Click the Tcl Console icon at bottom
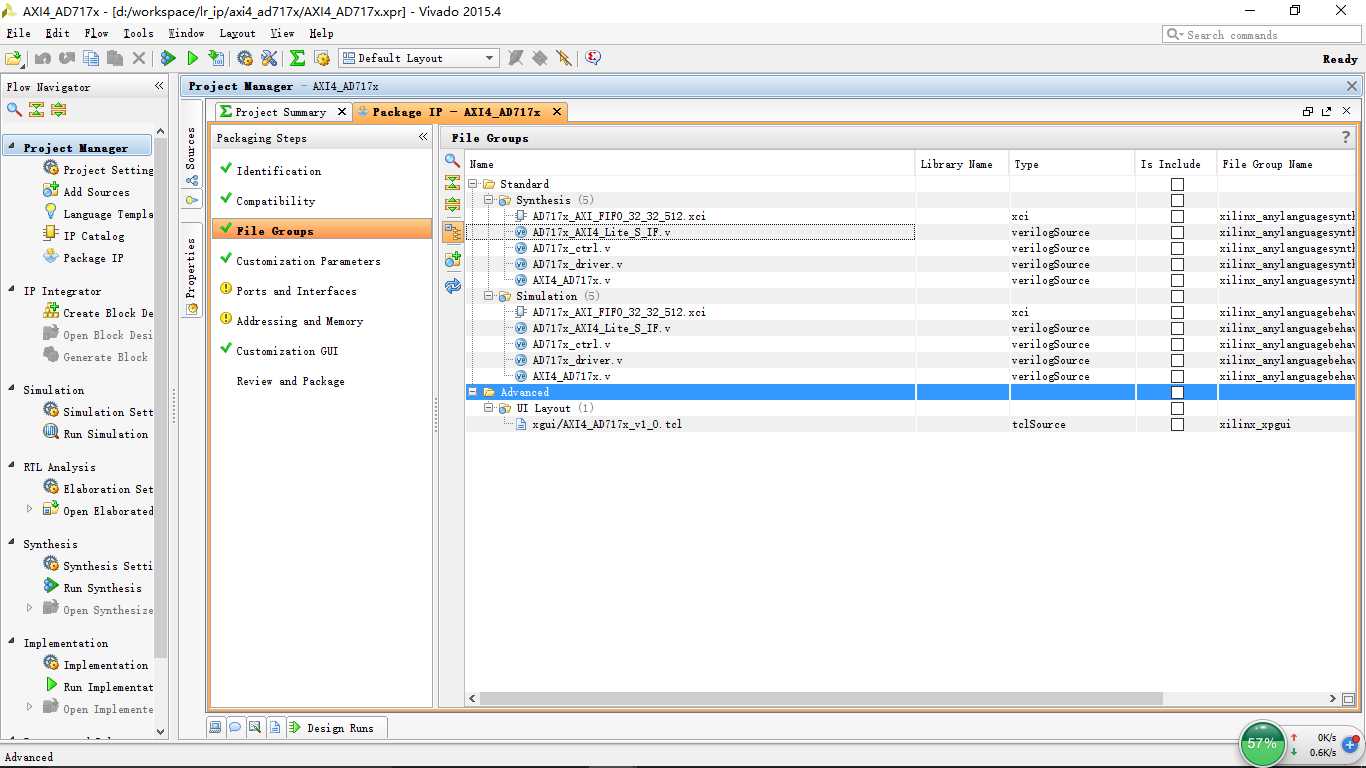 (x=215, y=728)
